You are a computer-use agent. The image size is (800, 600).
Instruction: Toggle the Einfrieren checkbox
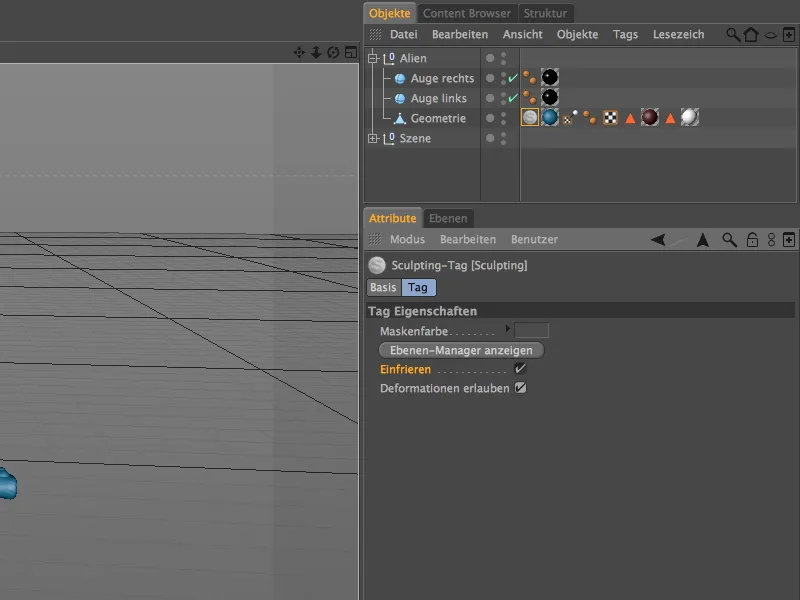click(520, 368)
